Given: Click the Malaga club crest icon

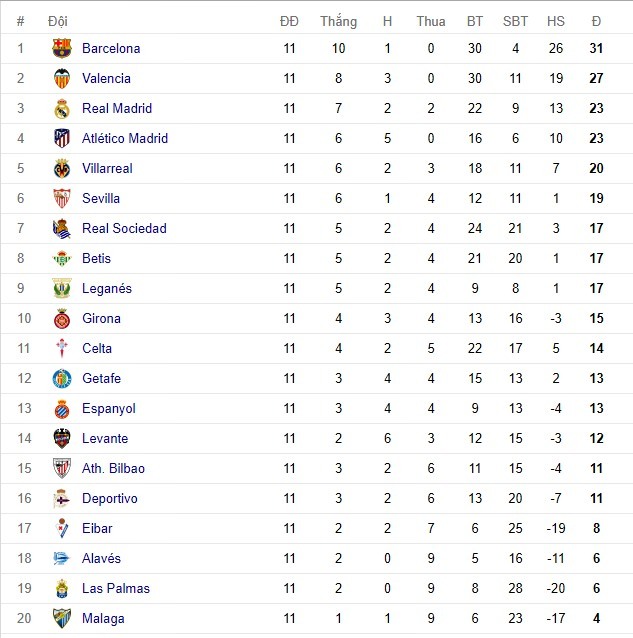Looking at the screenshot, I should coord(62,618).
